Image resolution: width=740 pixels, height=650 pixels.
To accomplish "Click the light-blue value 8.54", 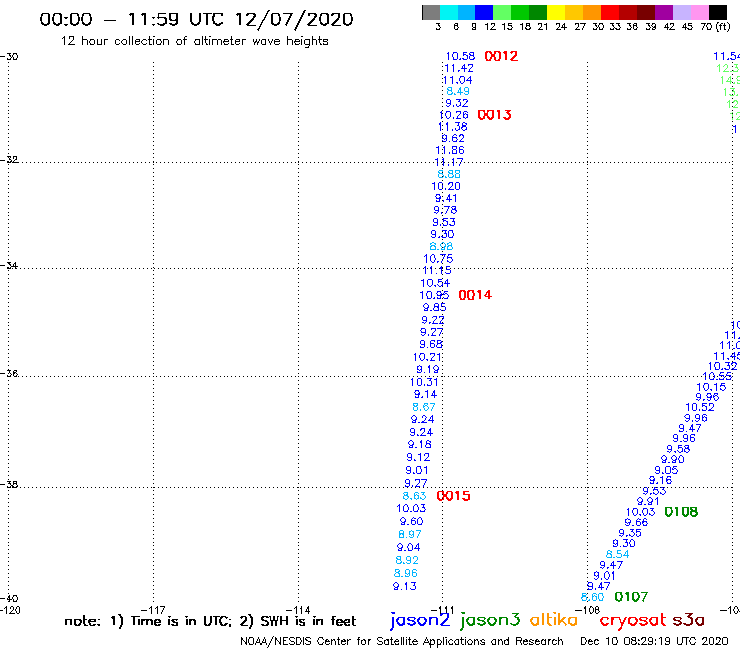I will (618, 555).
